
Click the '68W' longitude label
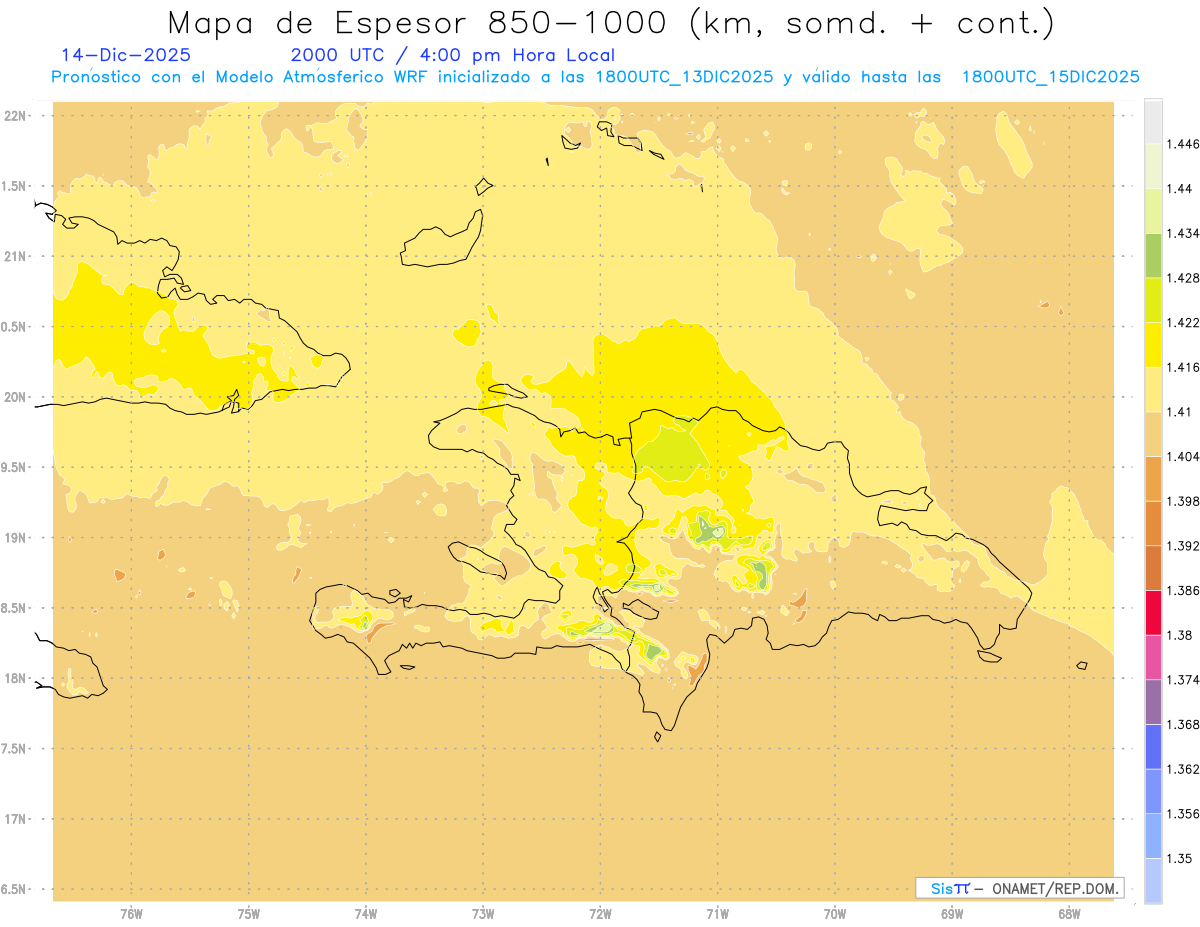point(1069,914)
